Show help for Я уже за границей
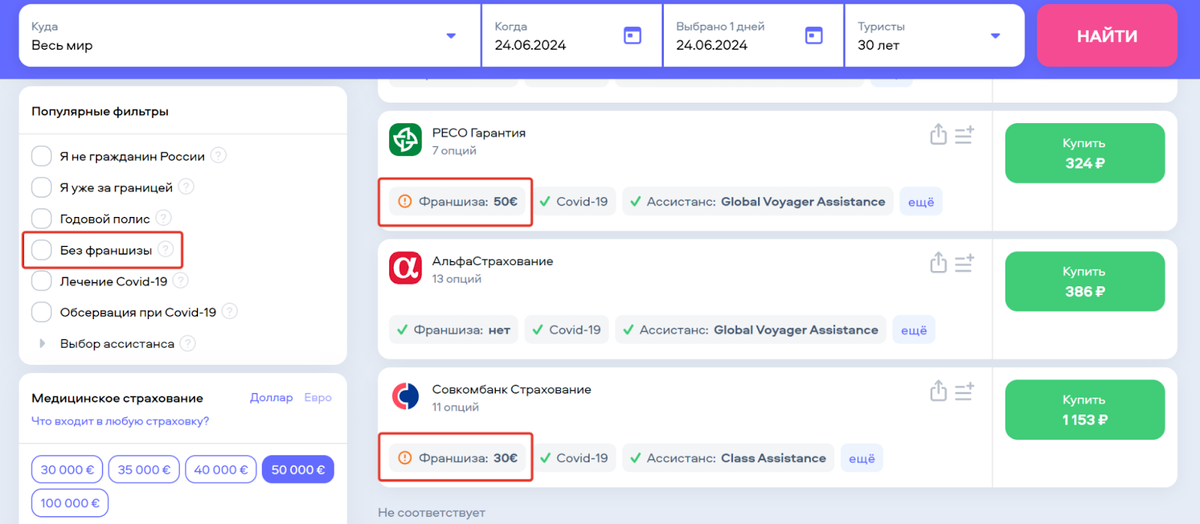1200x524 pixels. (x=186, y=187)
